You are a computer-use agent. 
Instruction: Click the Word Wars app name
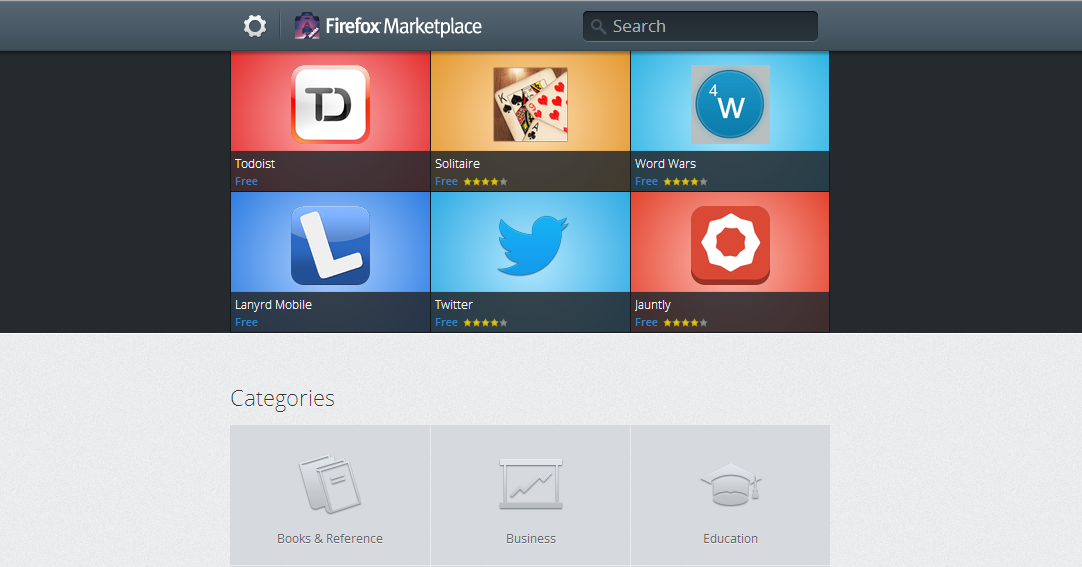[x=665, y=163]
